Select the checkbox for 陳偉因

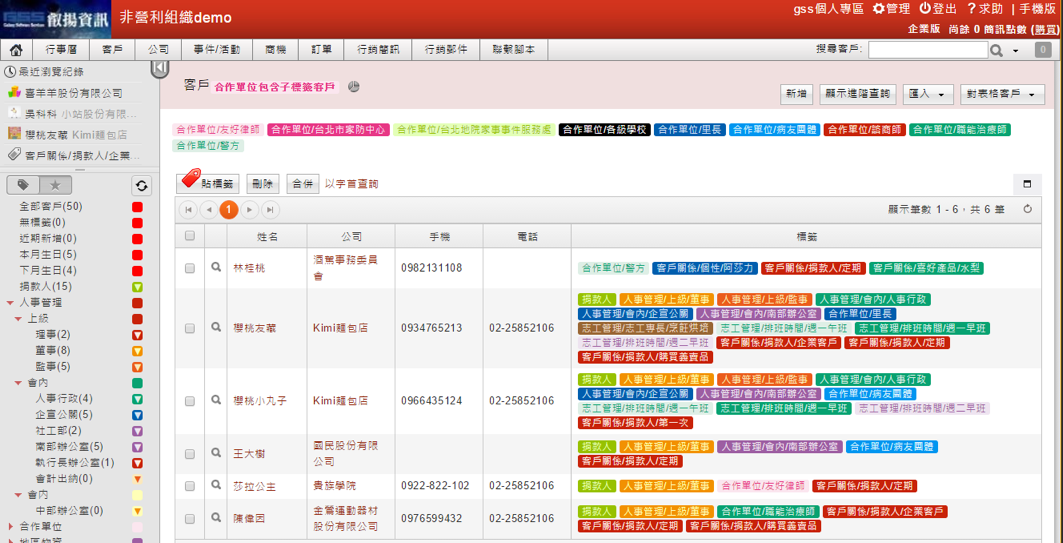tap(190, 518)
